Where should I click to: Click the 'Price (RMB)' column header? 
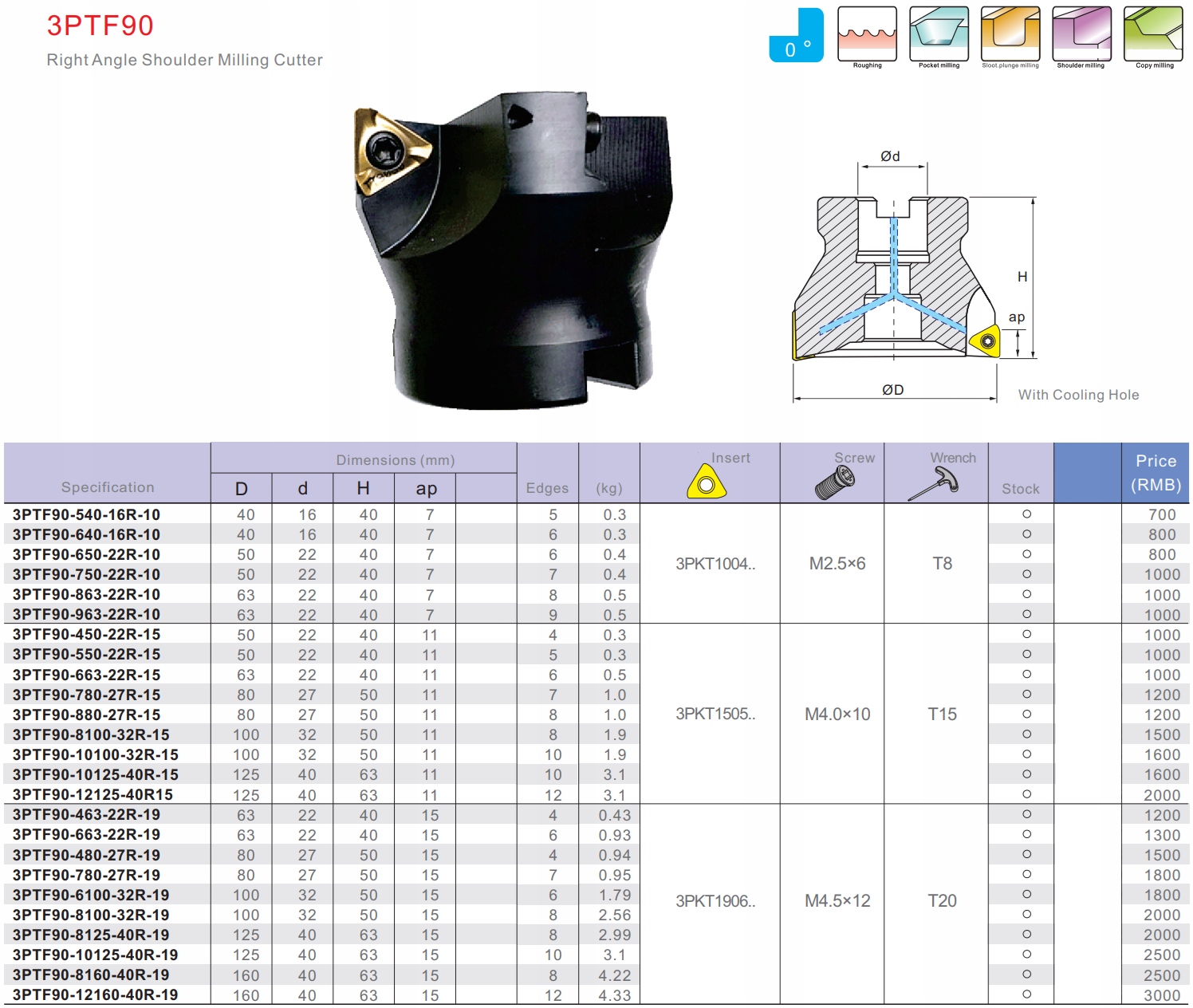[1156, 473]
